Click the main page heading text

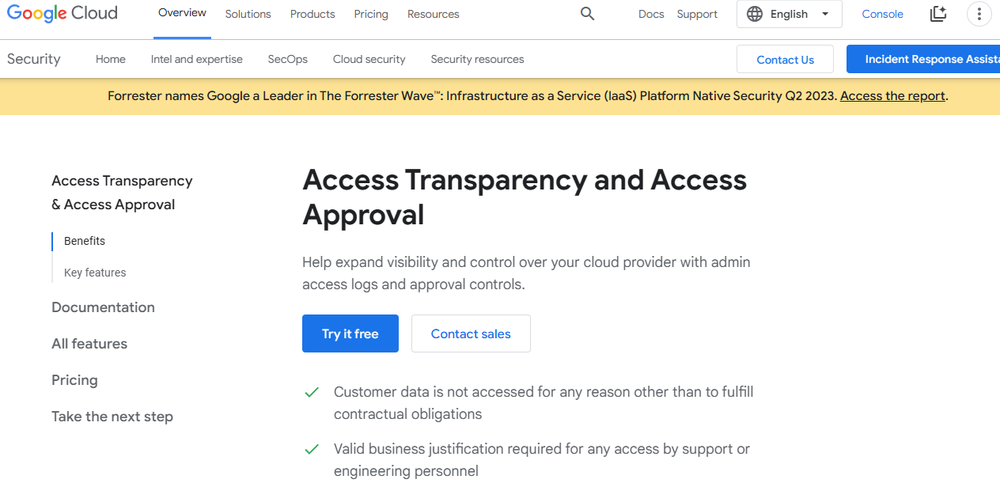point(524,197)
